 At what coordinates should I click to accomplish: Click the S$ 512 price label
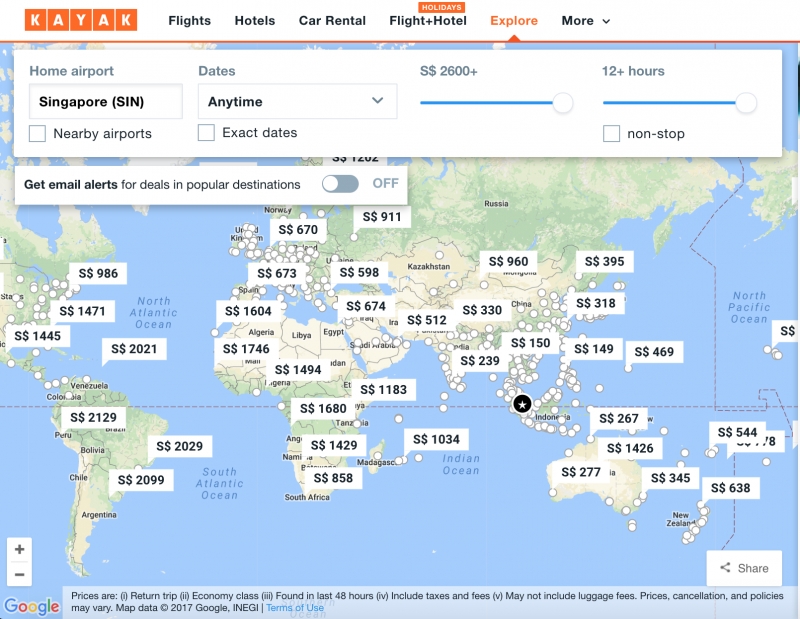[427, 320]
